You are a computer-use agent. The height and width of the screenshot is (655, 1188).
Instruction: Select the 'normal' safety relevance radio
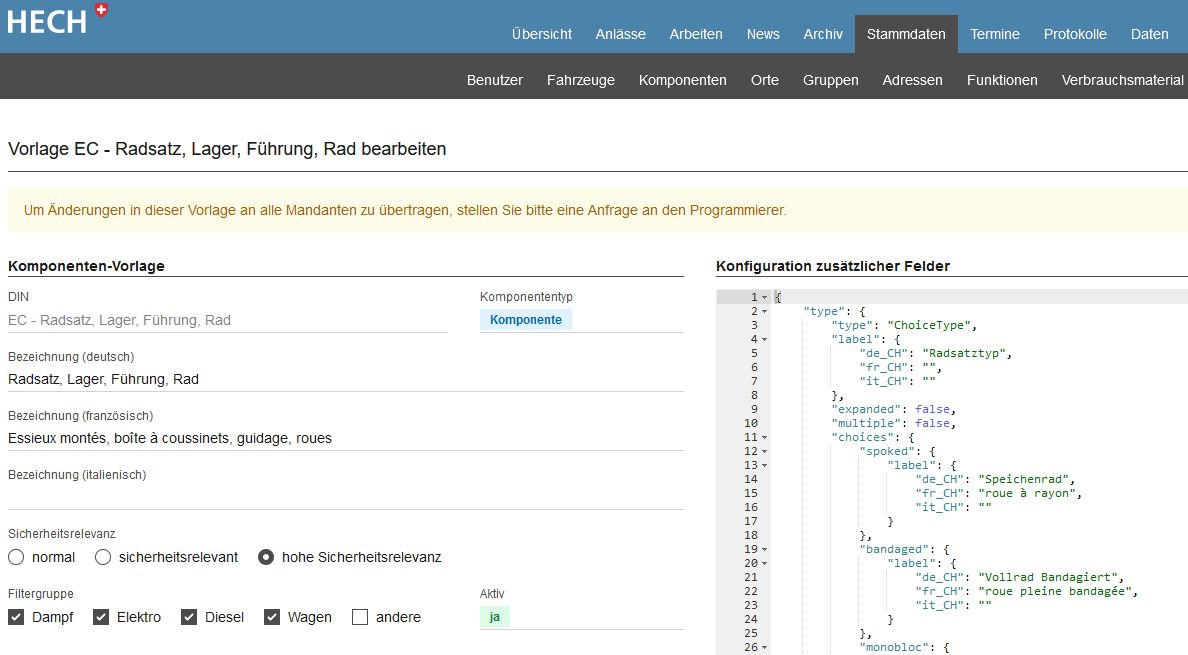click(x=16, y=557)
